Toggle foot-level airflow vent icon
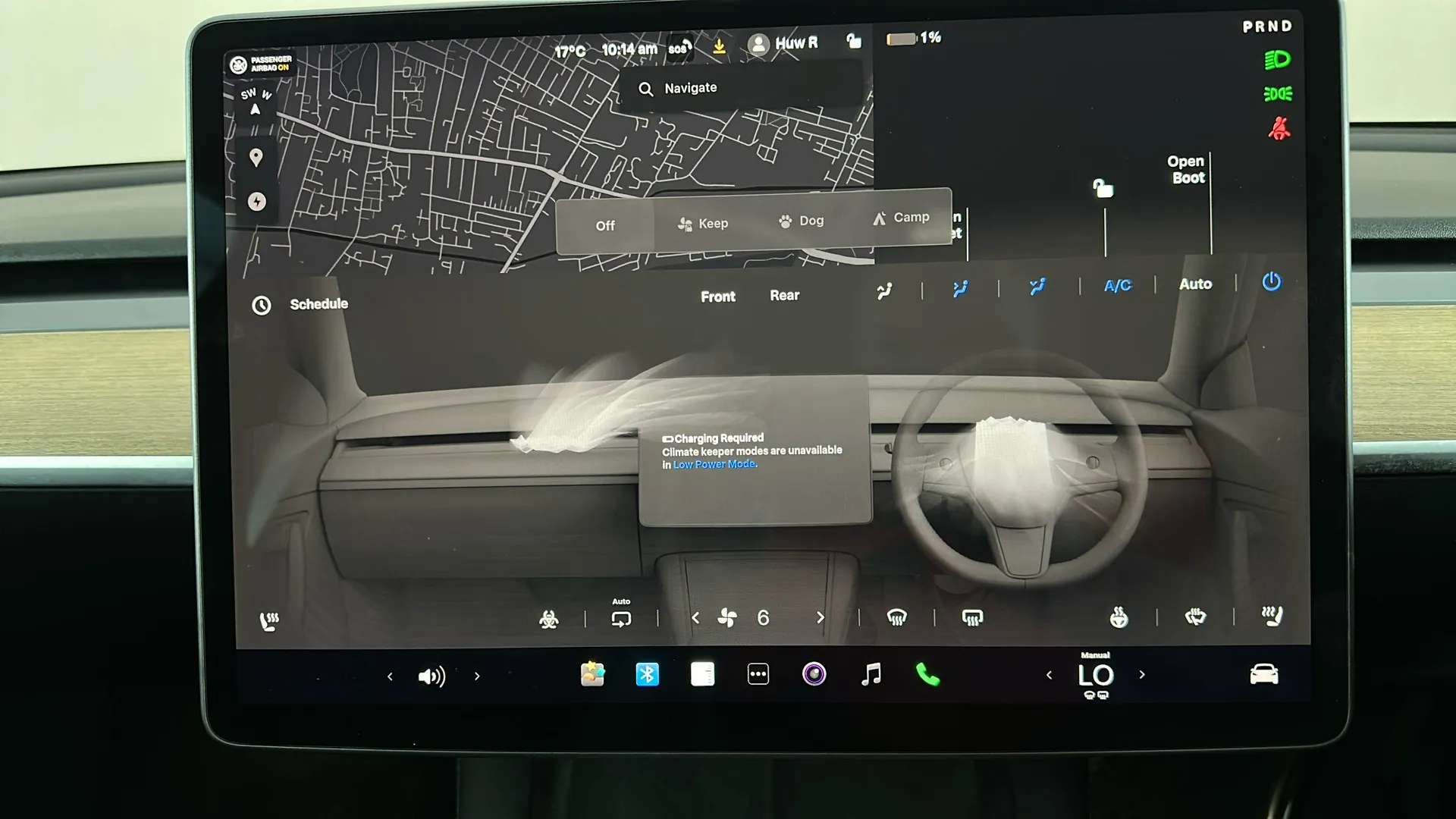Image resolution: width=1456 pixels, height=819 pixels. (x=1037, y=287)
